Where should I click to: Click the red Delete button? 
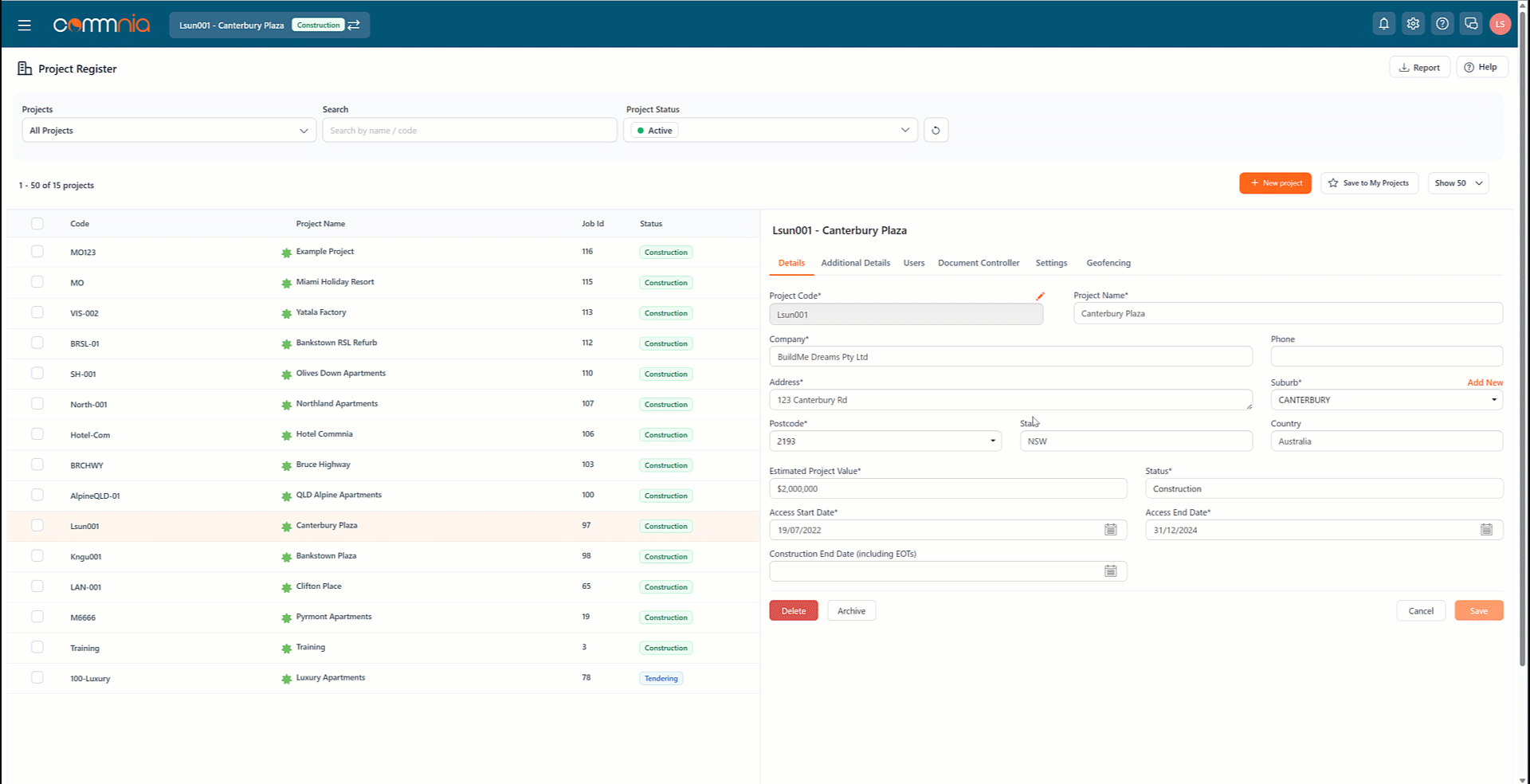(793, 611)
